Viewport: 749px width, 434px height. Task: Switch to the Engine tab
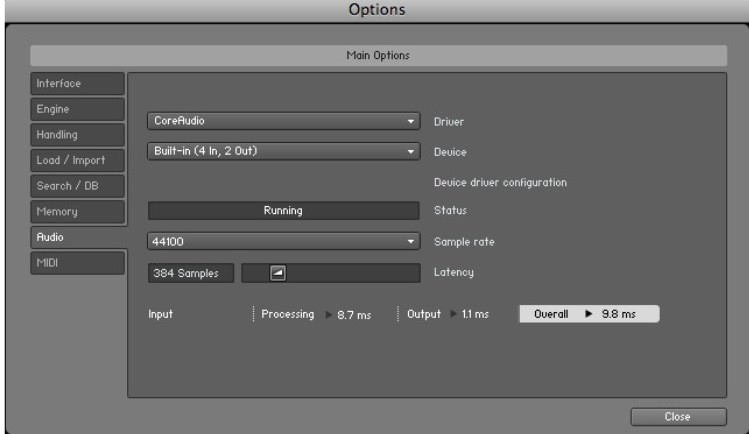coord(78,109)
